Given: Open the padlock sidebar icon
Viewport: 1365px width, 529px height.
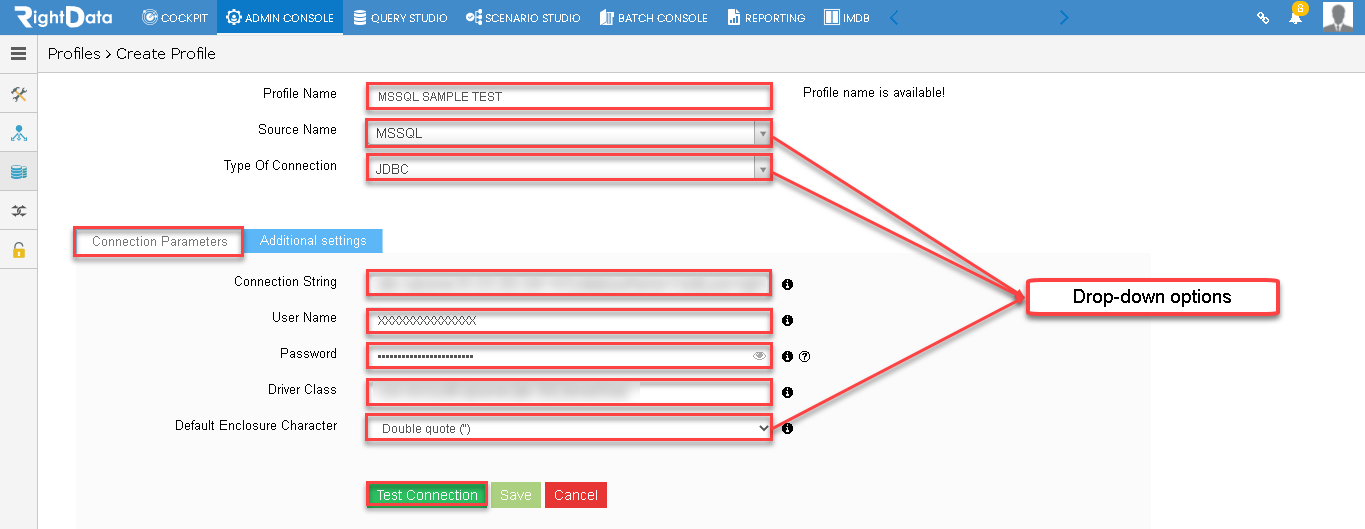Looking at the screenshot, I should (18, 250).
